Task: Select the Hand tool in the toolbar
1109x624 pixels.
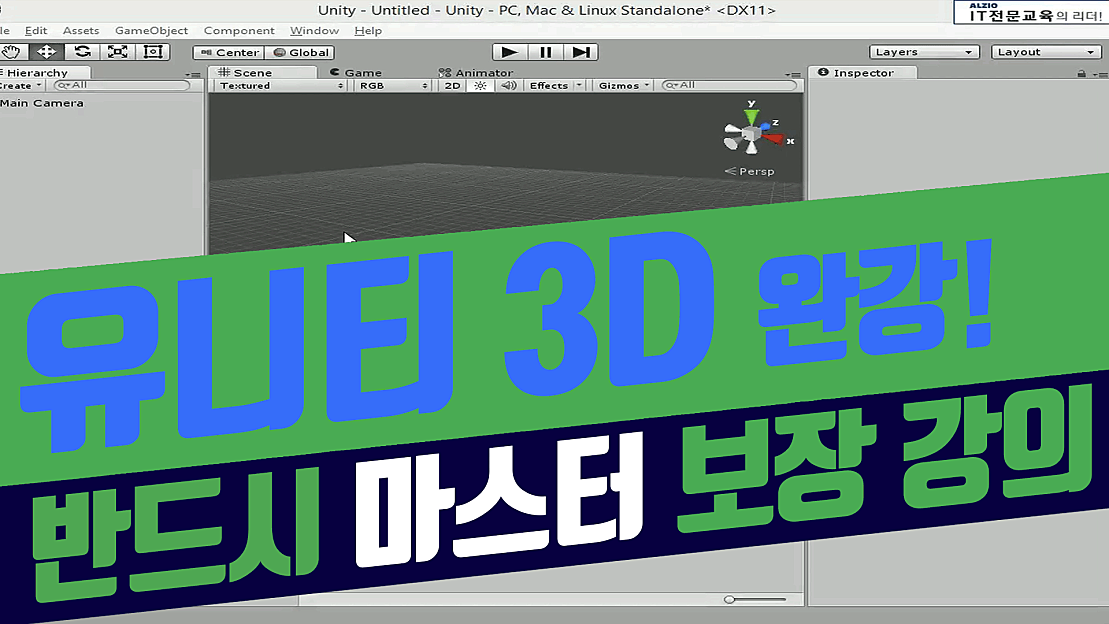Action: click(x=10, y=51)
